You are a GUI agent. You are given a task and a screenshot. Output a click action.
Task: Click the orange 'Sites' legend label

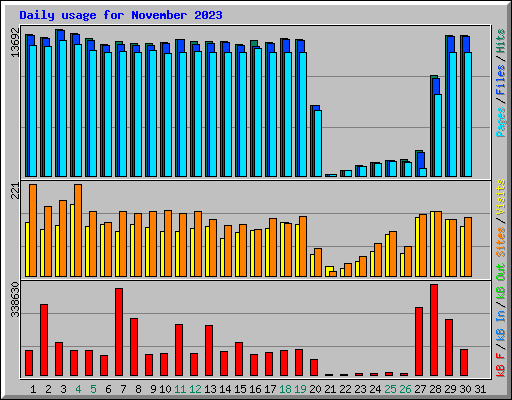click(x=501, y=242)
